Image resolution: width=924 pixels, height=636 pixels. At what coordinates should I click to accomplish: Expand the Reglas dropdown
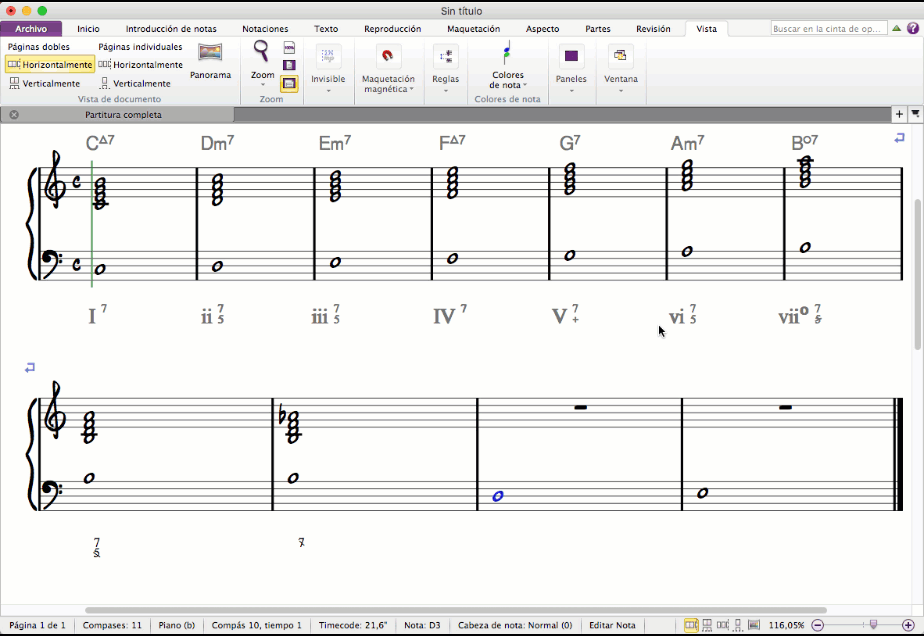click(446, 91)
